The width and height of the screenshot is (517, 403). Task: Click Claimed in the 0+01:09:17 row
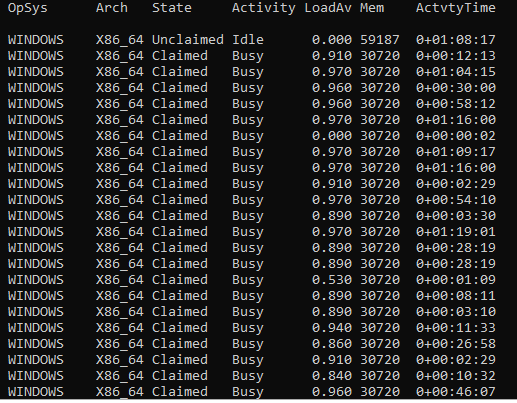(180, 152)
